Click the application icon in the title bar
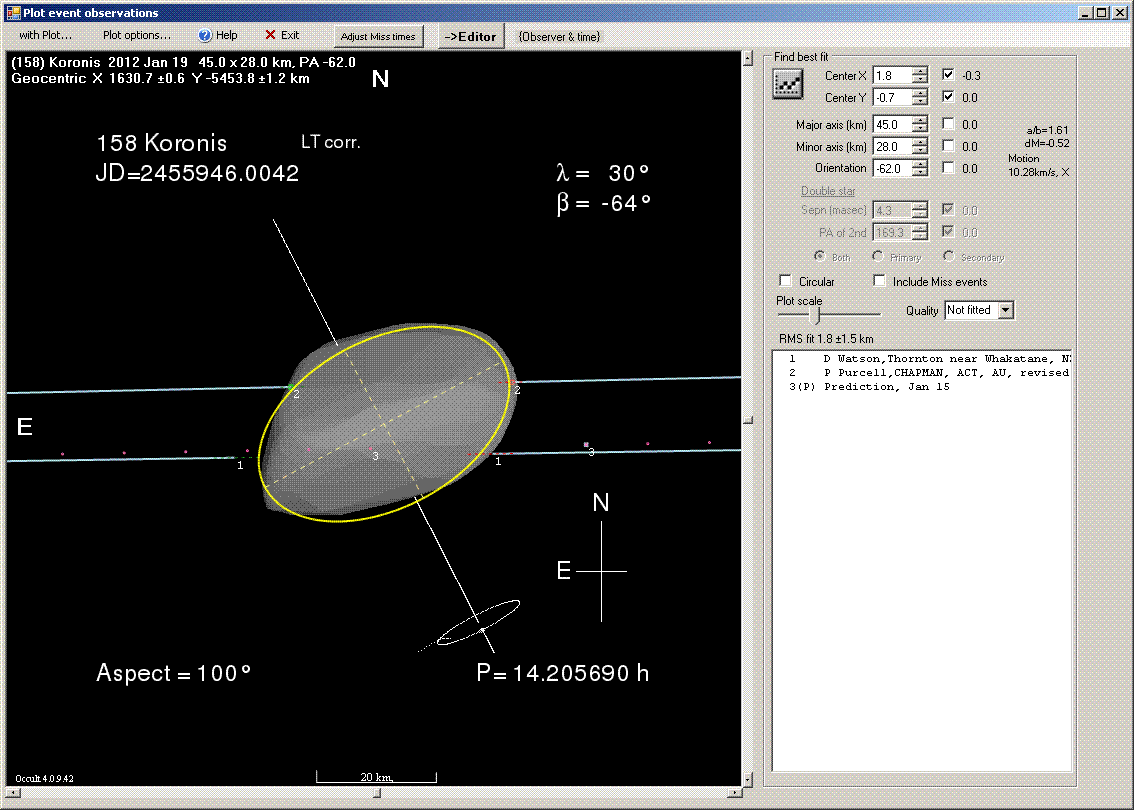 pos(13,12)
